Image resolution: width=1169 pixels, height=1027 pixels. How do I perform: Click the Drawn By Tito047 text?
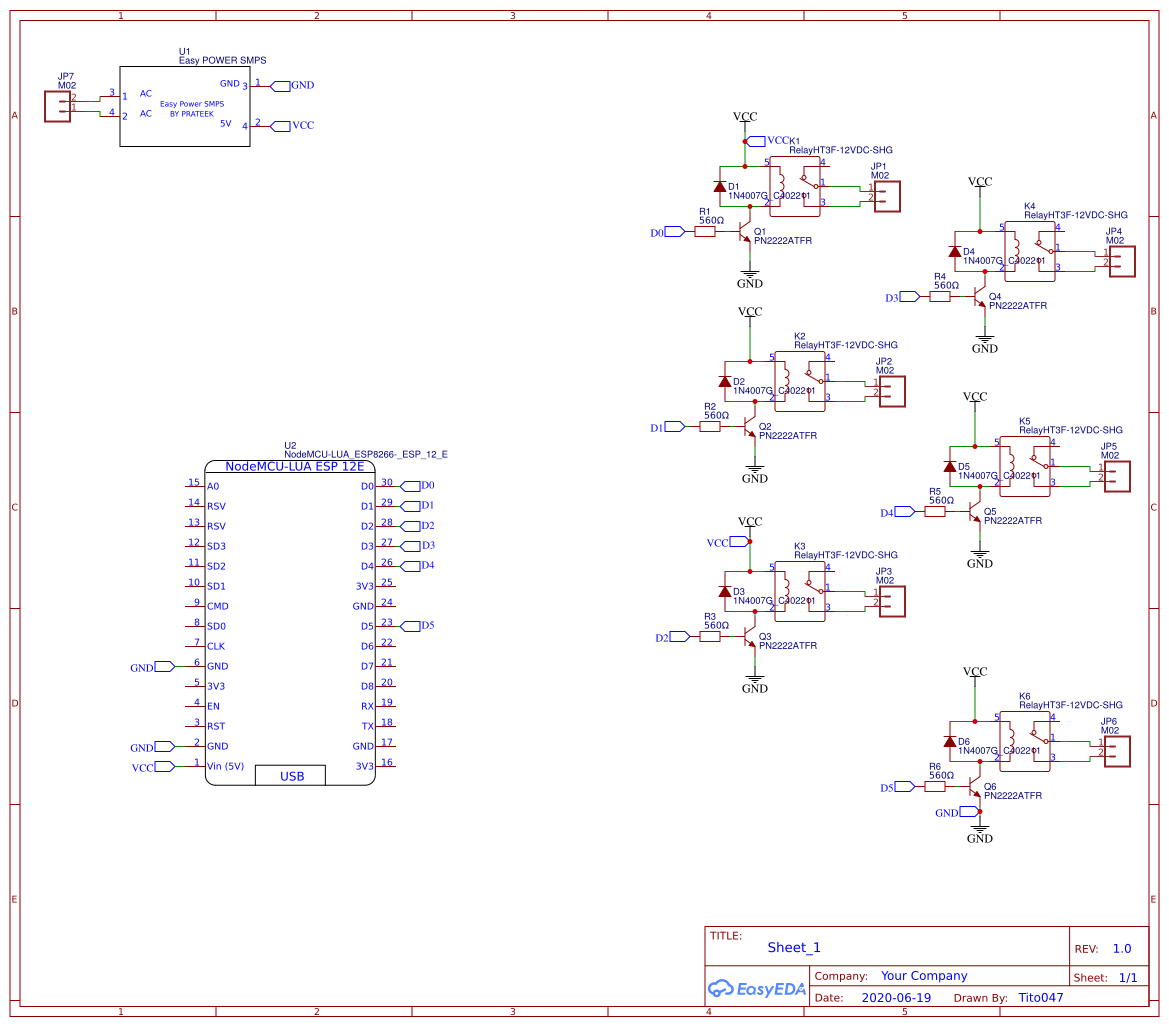click(1038, 997)
